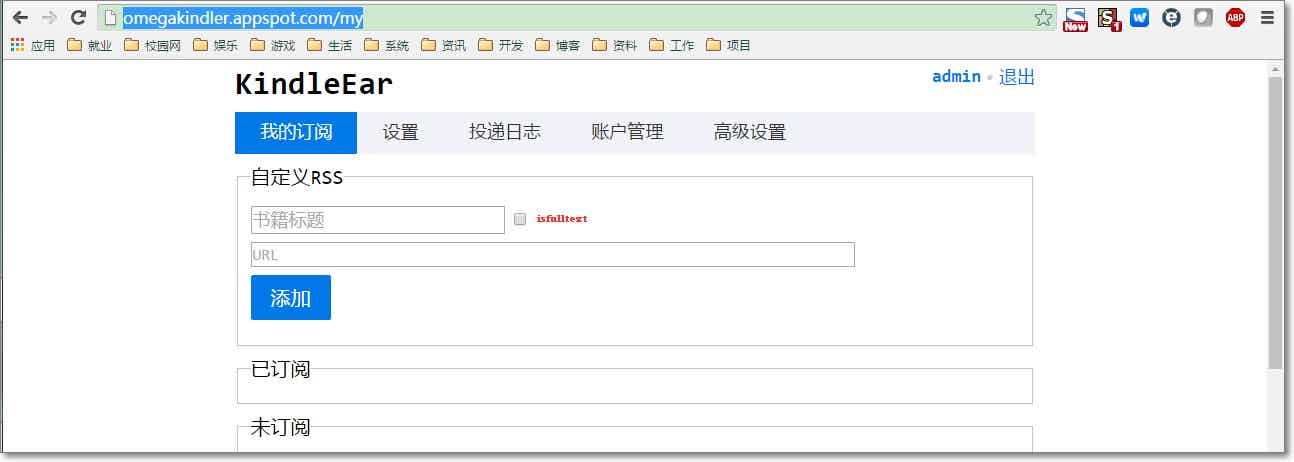Open the 资料 bookmark folder
1294x462 pixels.
pyautogui.click(x=615, y=45)
